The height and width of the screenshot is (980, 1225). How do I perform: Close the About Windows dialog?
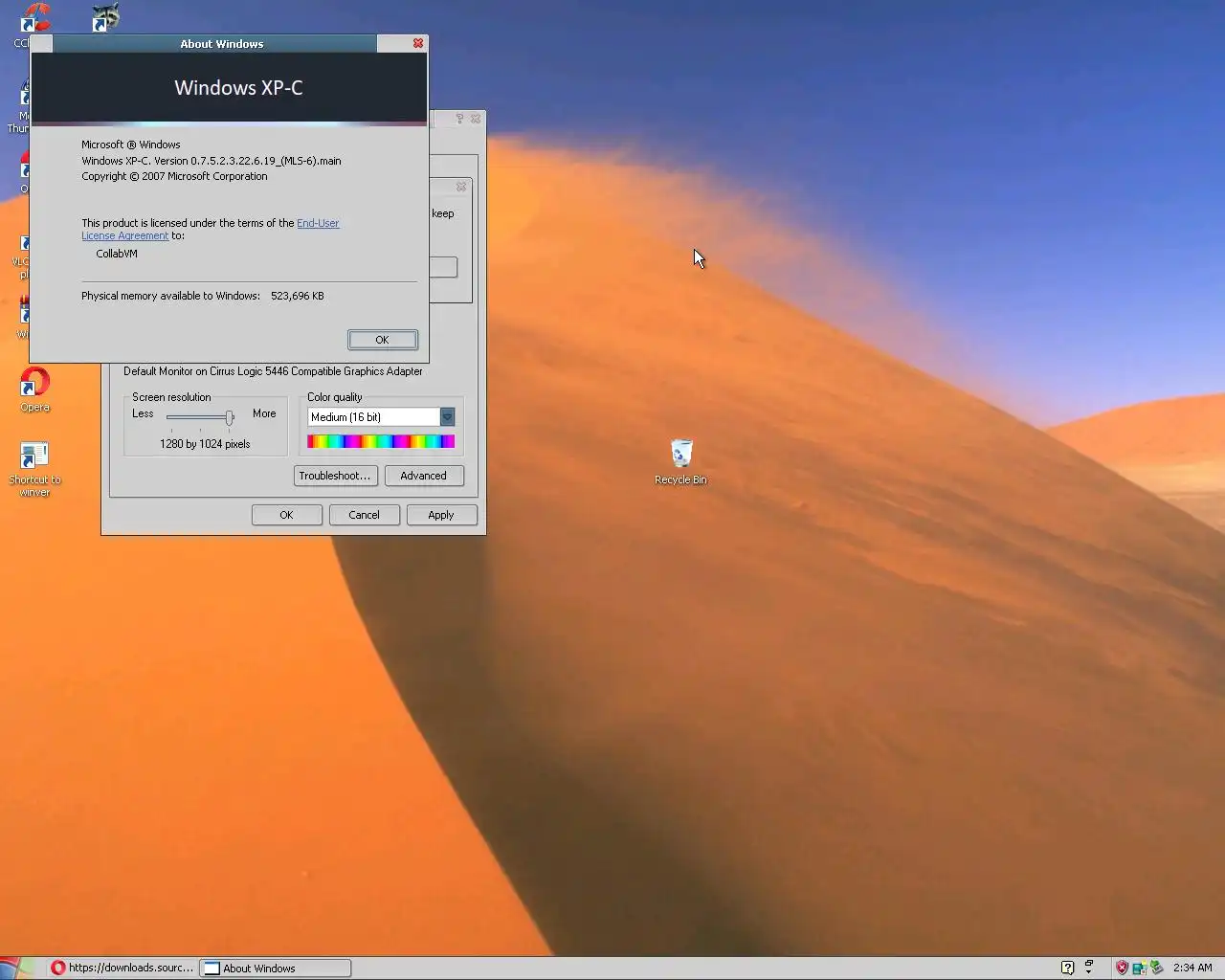tap(418, 43)
